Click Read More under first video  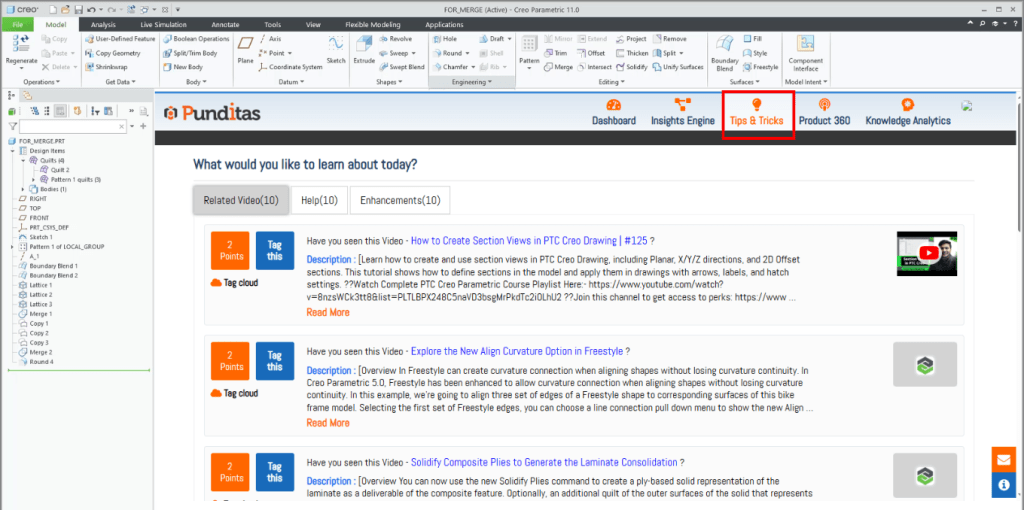tap(328, 312)
